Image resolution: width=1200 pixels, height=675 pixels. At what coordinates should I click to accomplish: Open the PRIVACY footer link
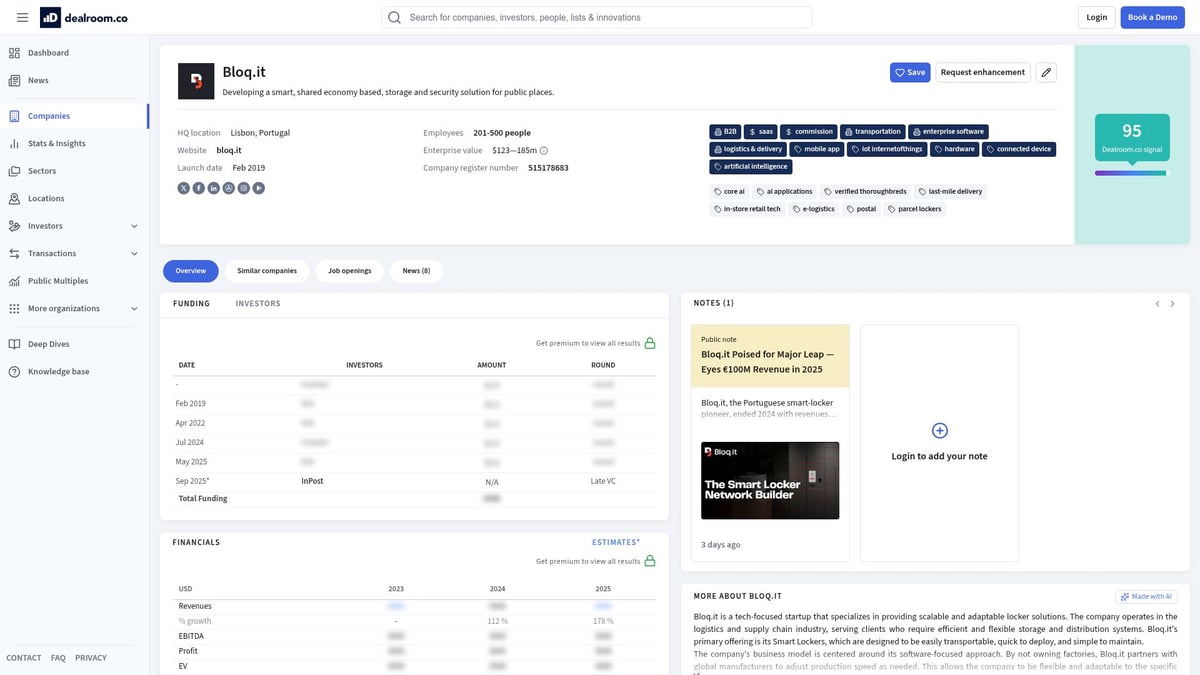pos(91,658)
